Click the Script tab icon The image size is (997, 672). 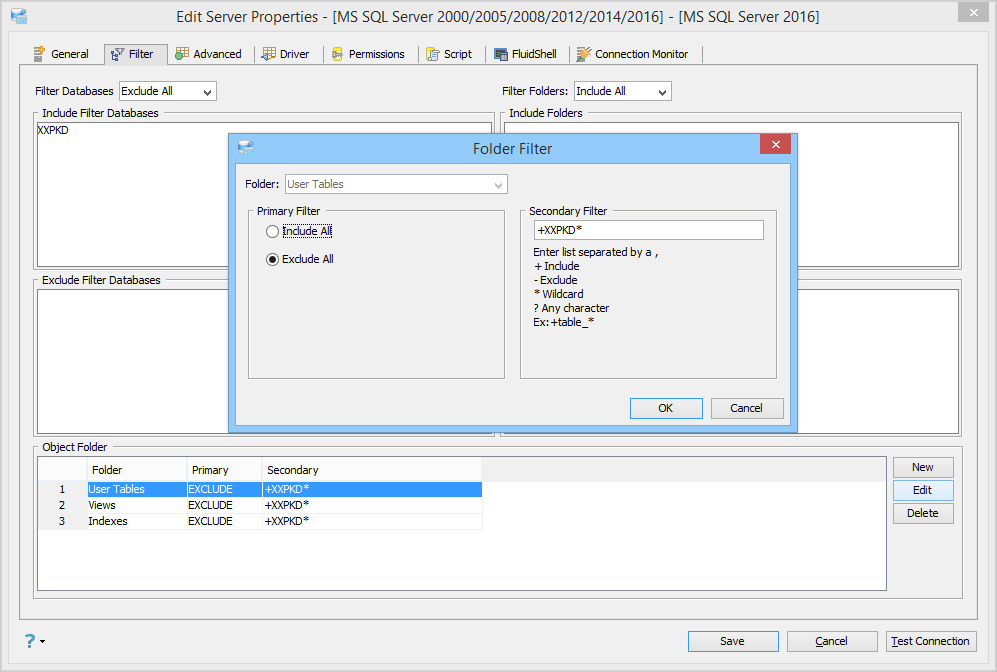pyautogui.click(x=433, y=54)
